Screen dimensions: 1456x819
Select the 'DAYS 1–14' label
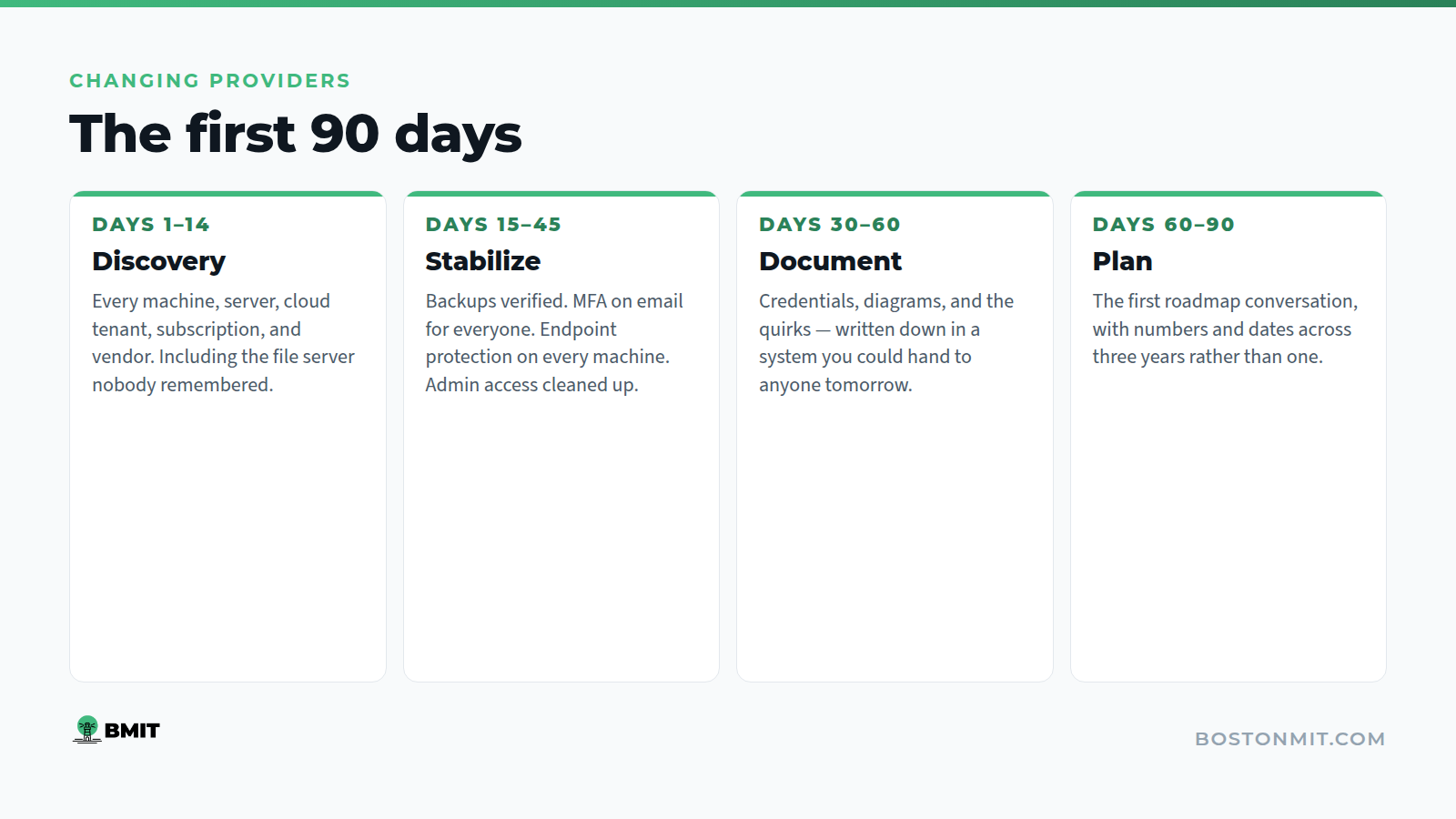point(151,225)
